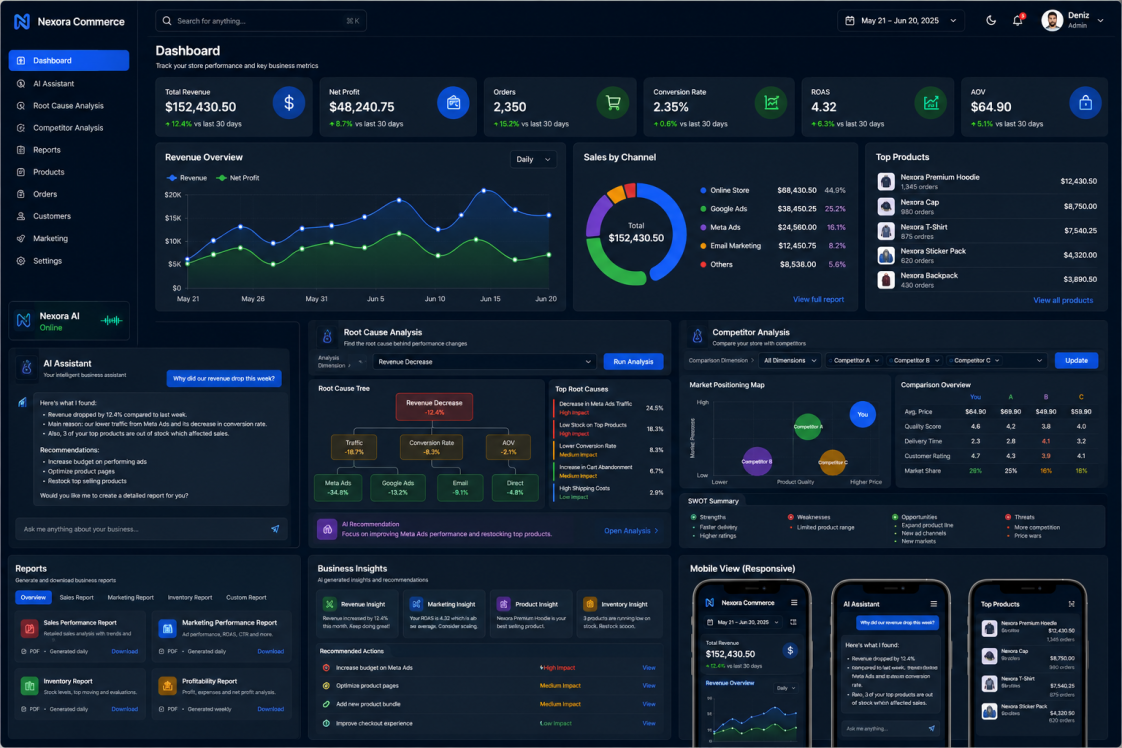Click the Update button

[x=1076, y=360]
